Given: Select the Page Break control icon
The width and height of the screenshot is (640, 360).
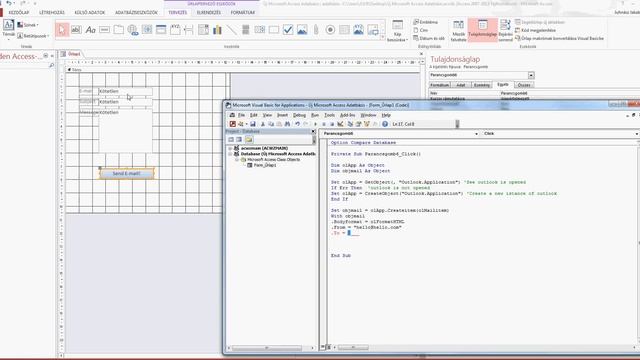Looking at the screenshot, I should point(189,30).
